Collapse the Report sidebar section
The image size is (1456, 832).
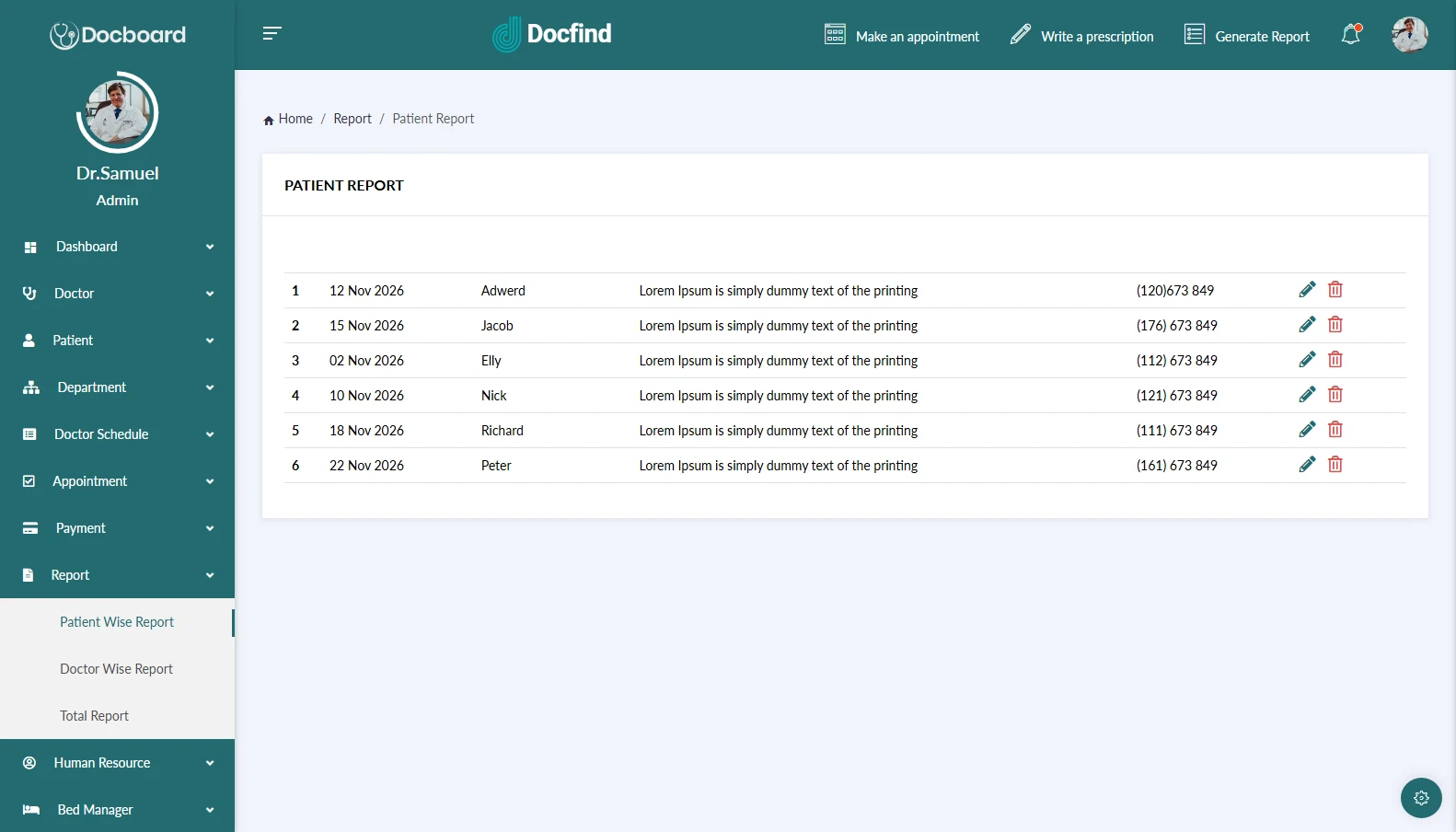click(117, 575)
